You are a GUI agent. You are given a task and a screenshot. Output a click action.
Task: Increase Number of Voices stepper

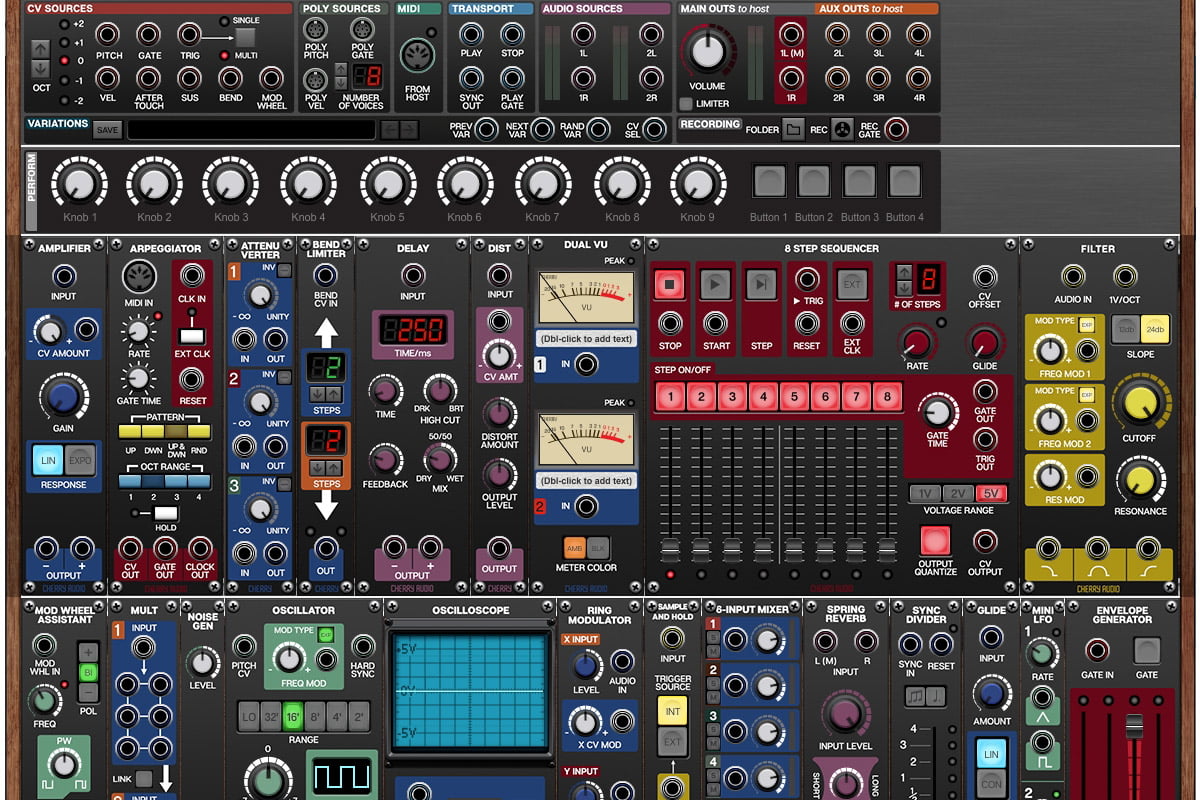(342, 70)
